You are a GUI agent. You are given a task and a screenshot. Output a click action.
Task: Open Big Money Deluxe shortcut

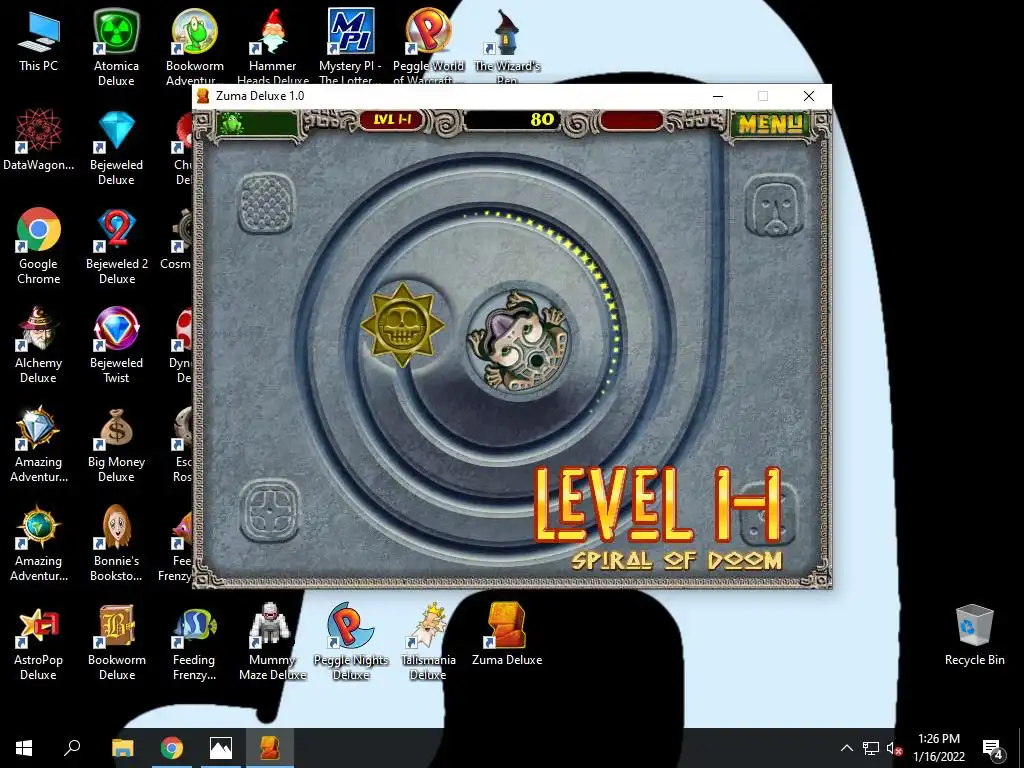116,445
